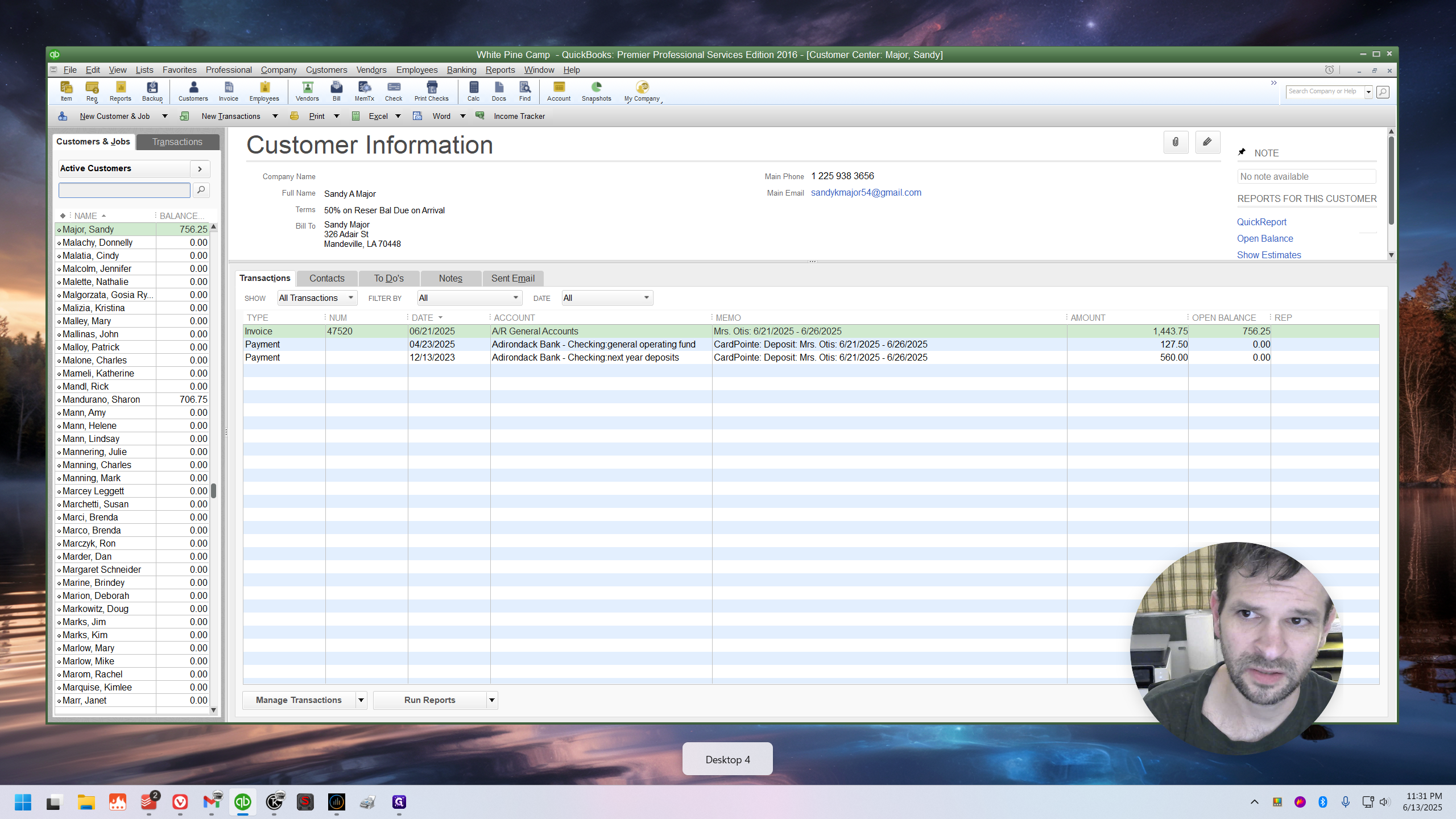
Task: Open the Customers menu
Action: coord(326,70)
